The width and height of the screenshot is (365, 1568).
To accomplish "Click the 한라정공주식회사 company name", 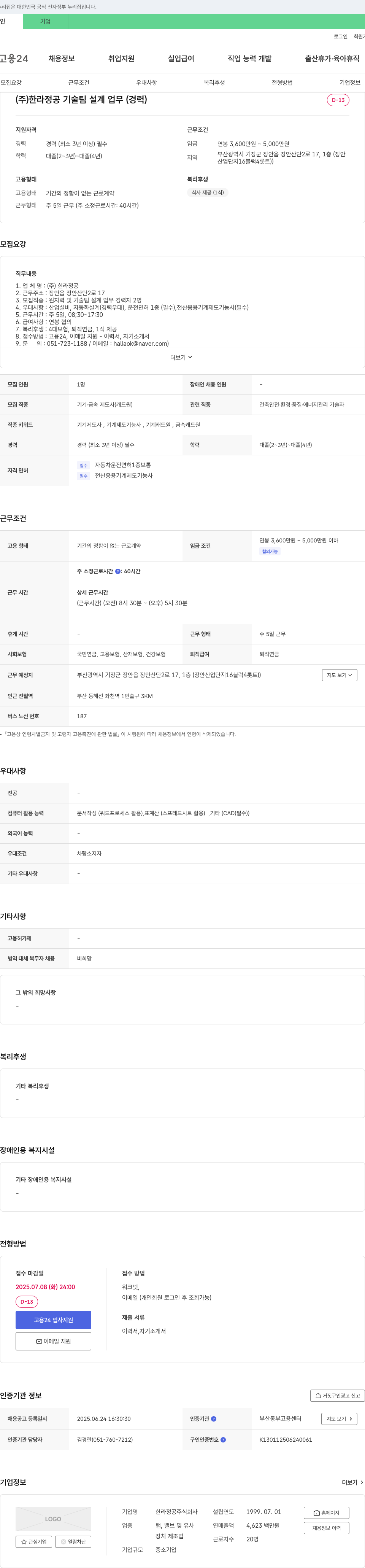I will click(x=176, y=1512).
